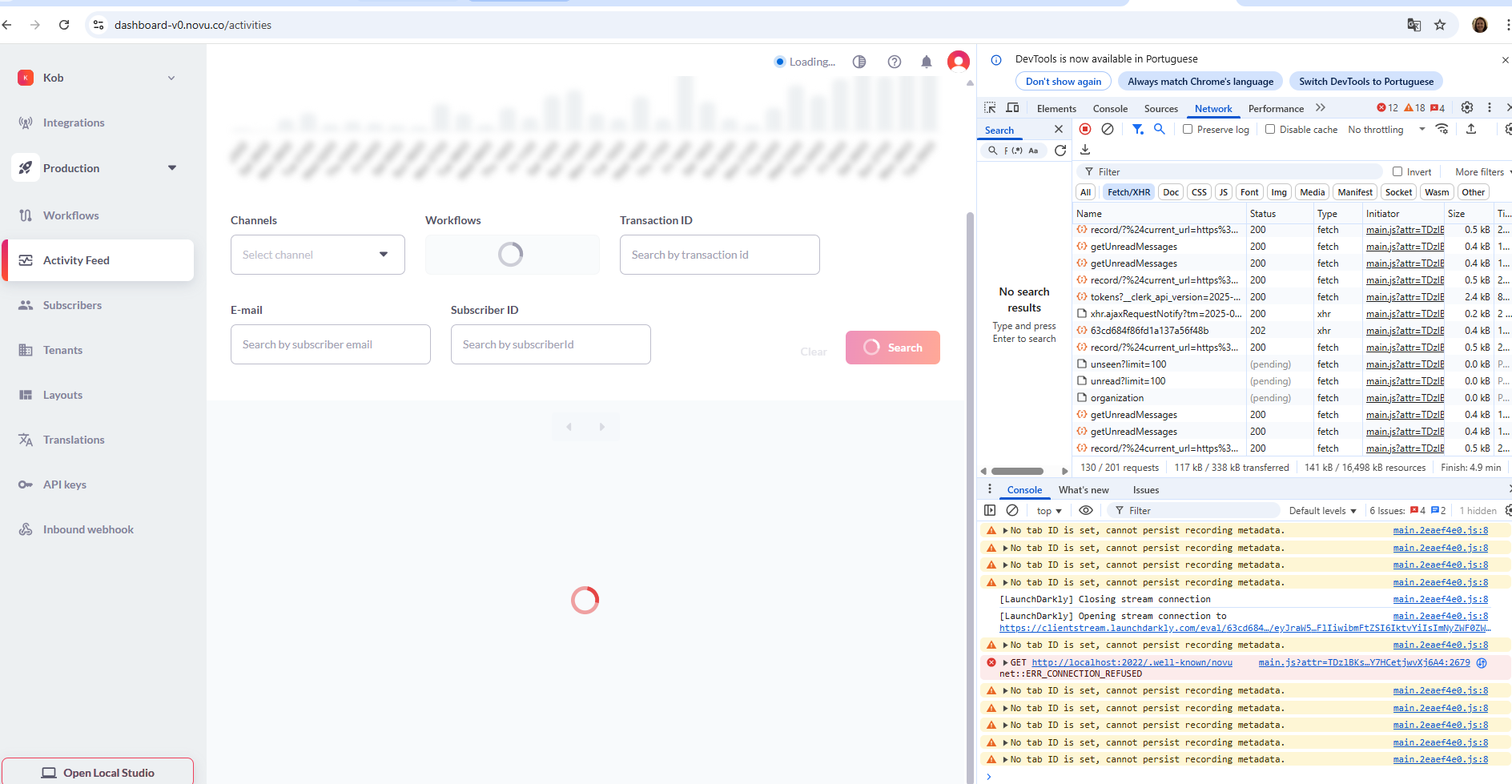
Task: Open DevTools settings gear
Action: tap(1467, 107)
